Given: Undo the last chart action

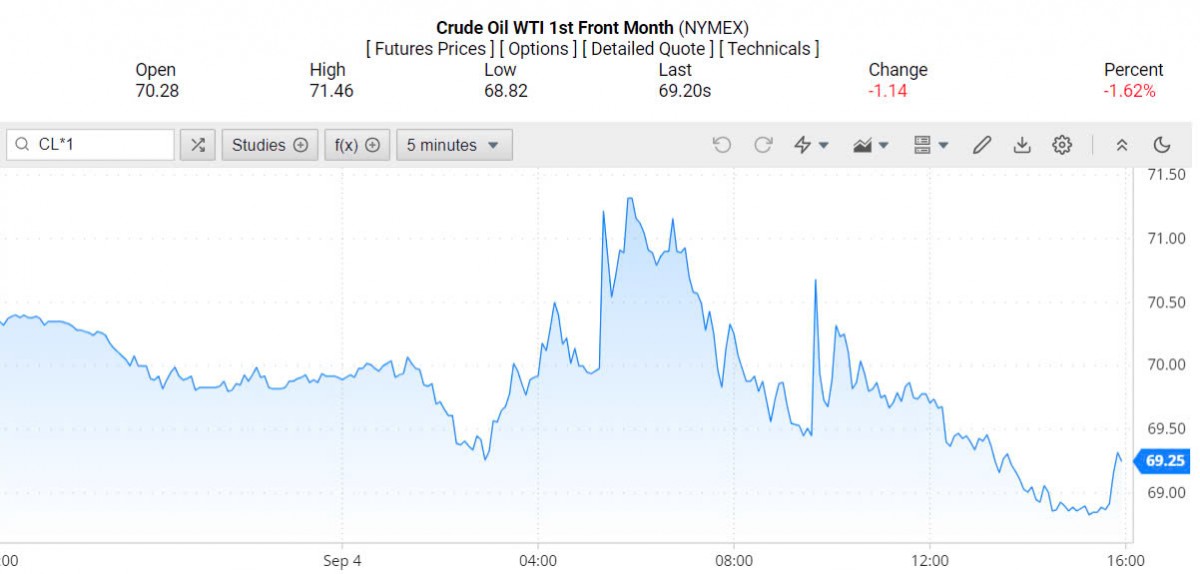Looking at the screenshot, I should [x=722, y=145].
